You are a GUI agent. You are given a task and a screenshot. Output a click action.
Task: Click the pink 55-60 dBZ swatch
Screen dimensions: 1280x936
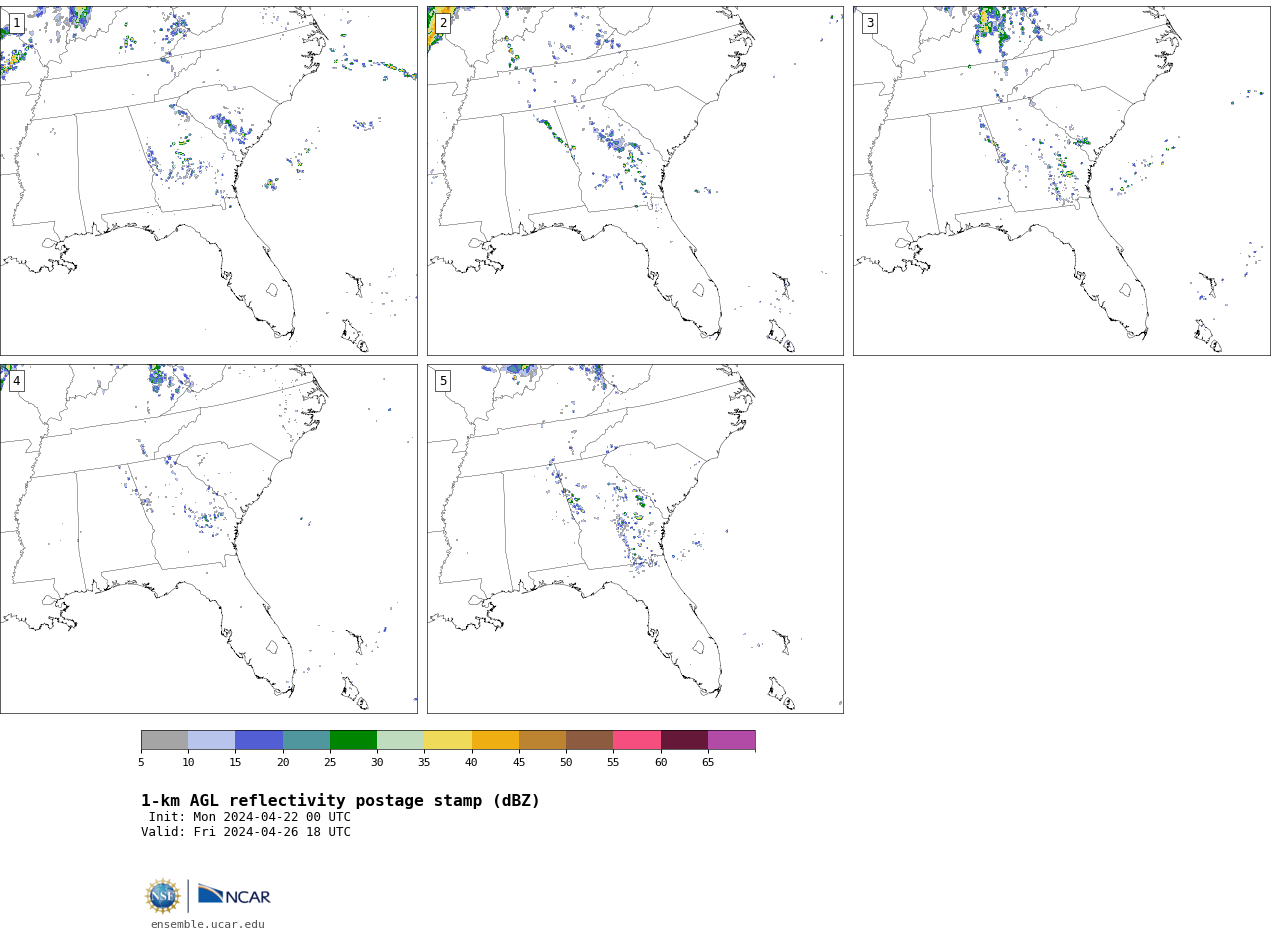[x=637, y=740]
